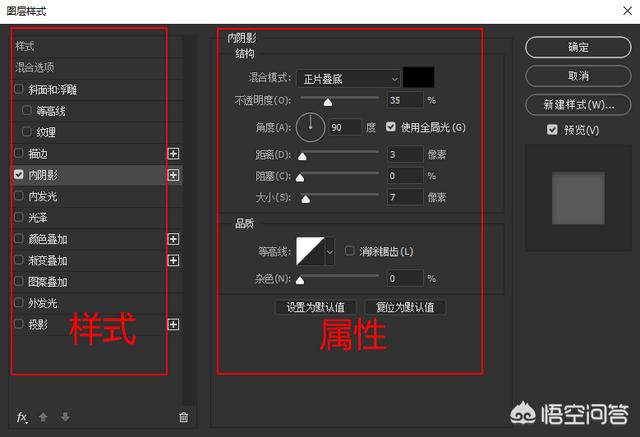640x437 pixels.
Task: Enable the 颜色叠加 checkbox
Action: pyautogui.click(x=19, y=238)
